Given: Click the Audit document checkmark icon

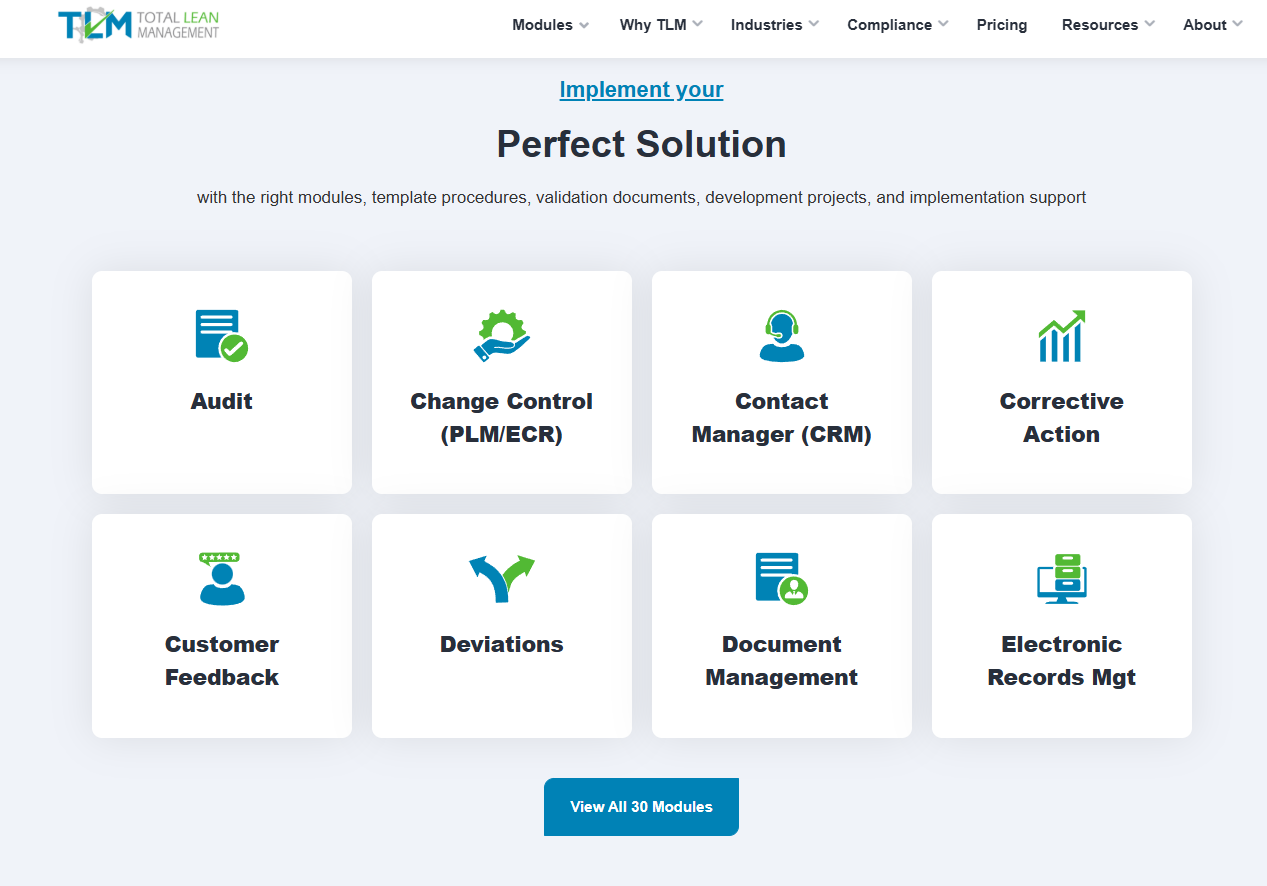Looking at the screenshot, I should click(x=221, y=335).
